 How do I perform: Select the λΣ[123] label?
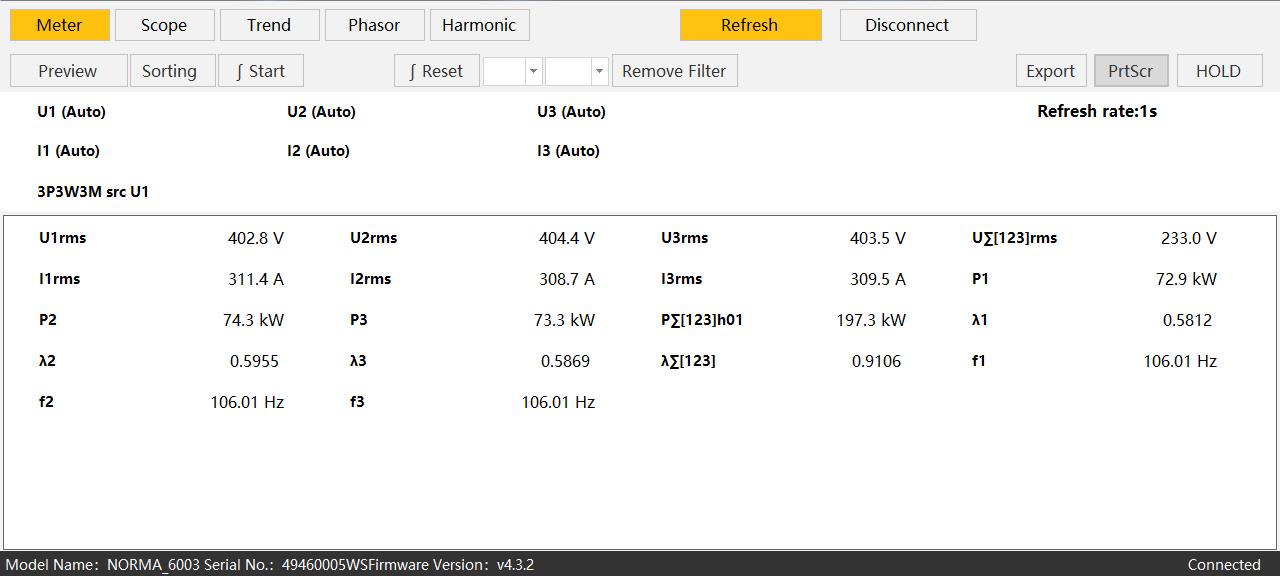point(688,361)
